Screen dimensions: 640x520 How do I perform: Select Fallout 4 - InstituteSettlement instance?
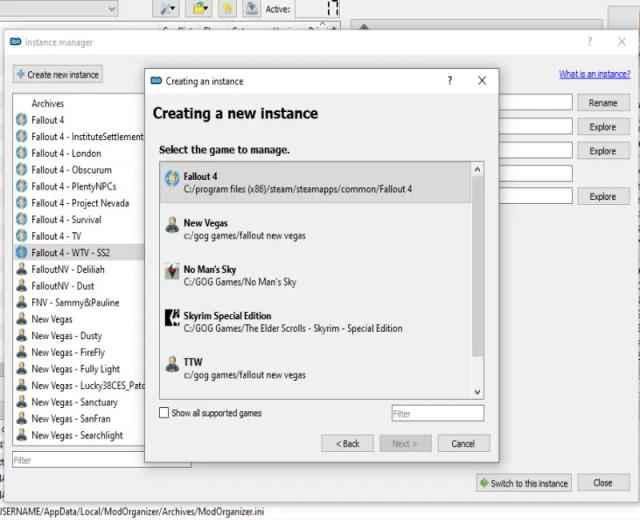[80, 137]
